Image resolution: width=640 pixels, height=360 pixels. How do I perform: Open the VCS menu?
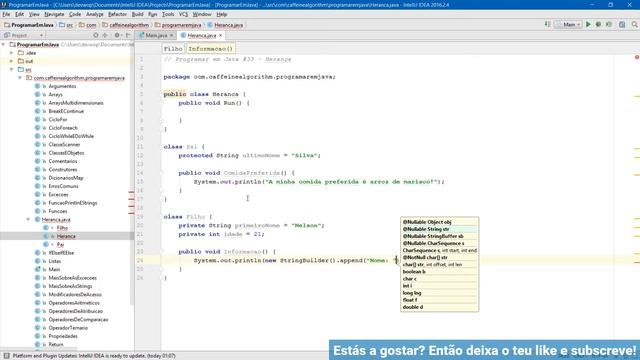pyautogui.click(x=183, y=14)
